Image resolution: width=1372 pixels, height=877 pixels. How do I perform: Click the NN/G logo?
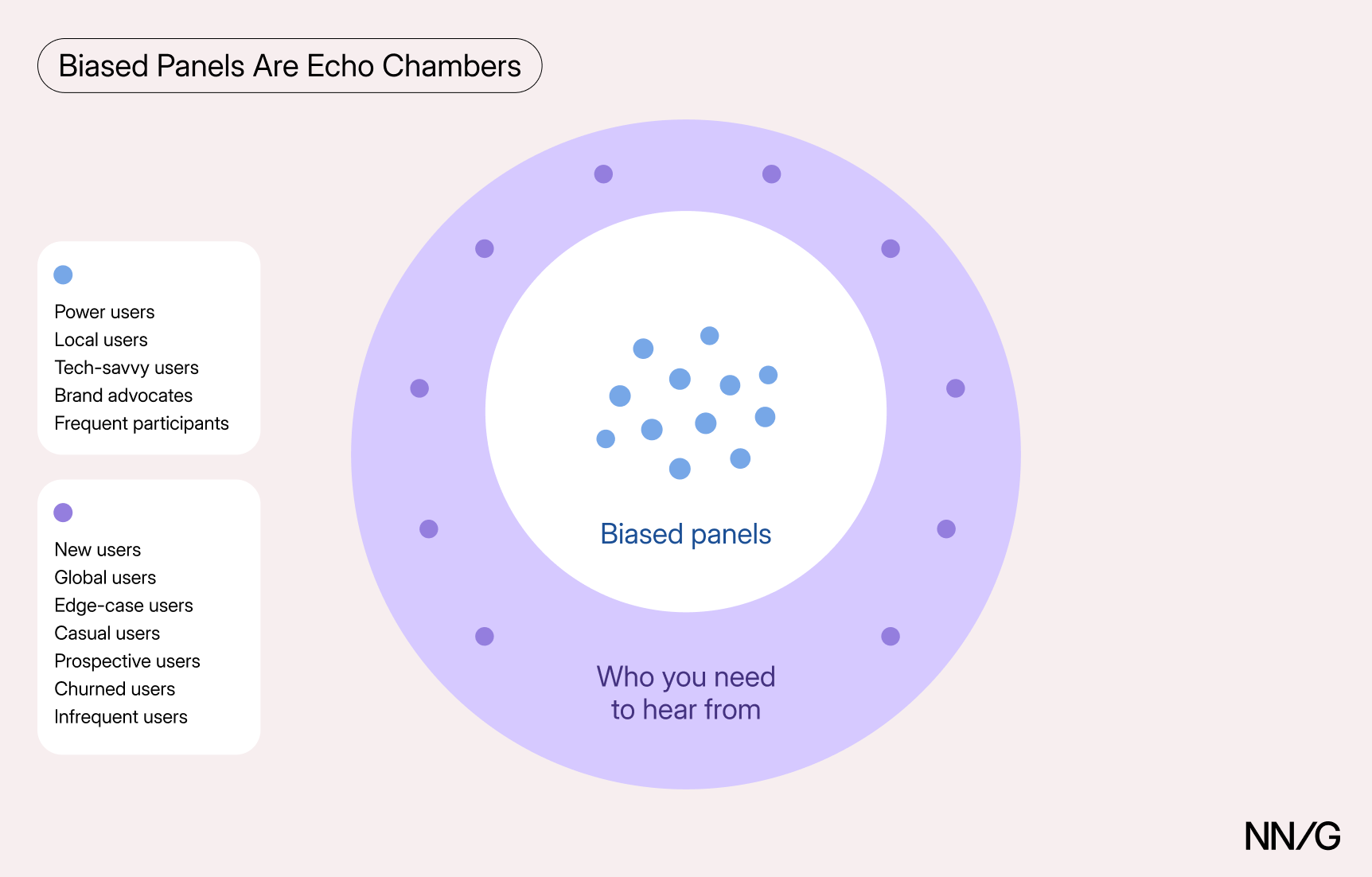click(x=1292, y=836)
